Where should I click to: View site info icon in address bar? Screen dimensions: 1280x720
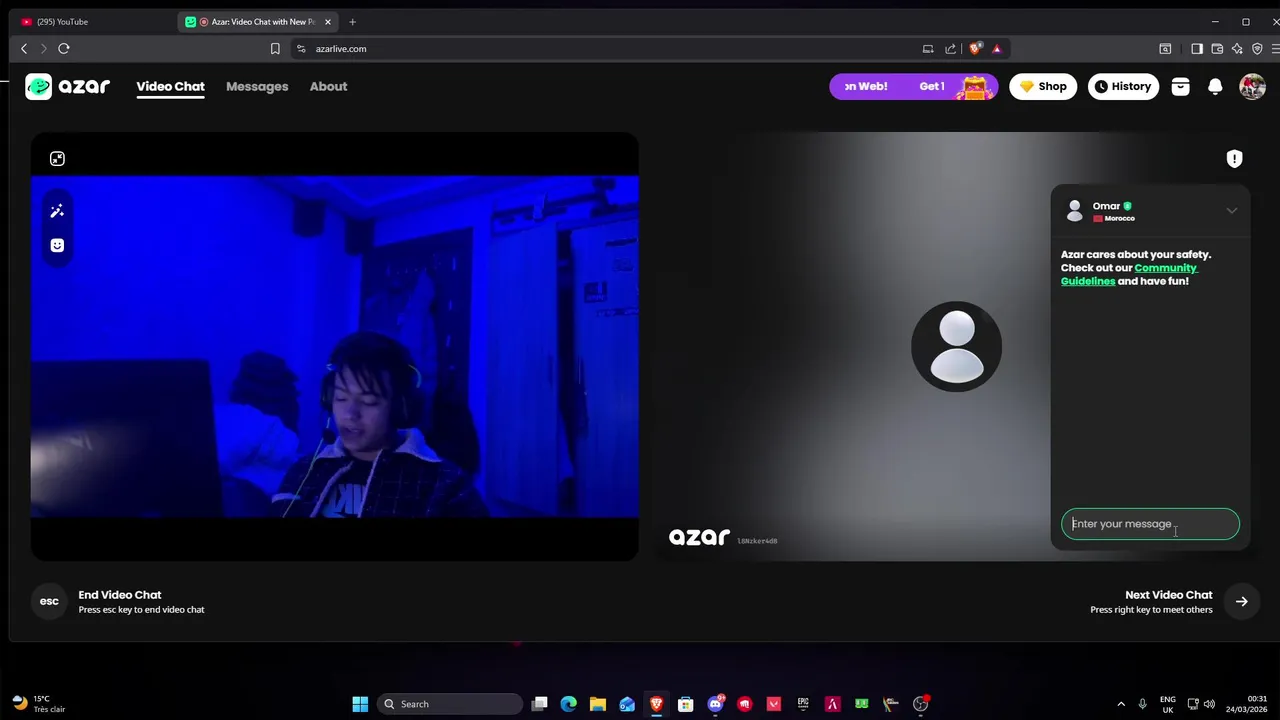[x=301, y=48]
